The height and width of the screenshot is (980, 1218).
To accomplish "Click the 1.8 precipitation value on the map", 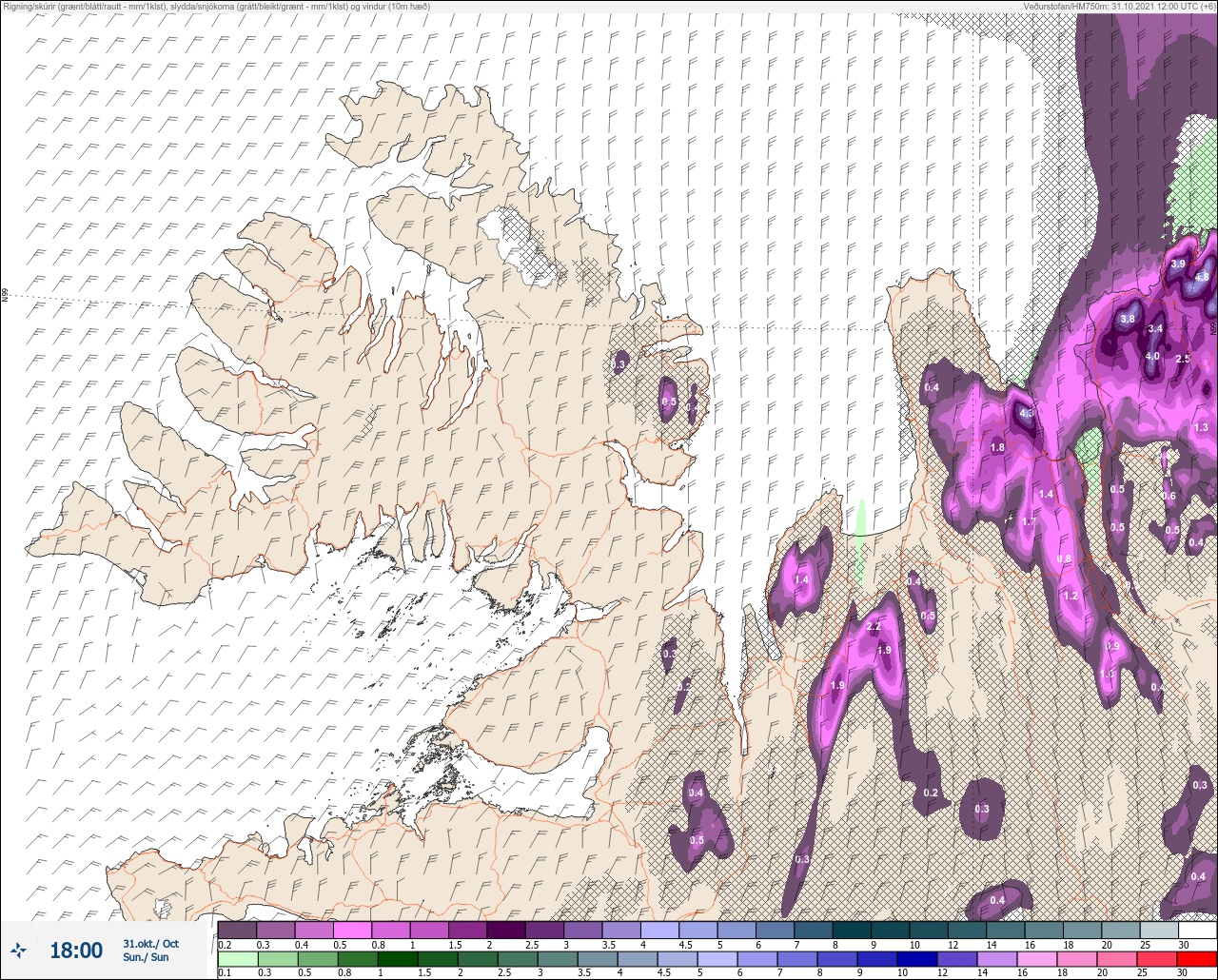I will (x=997, y=448).
